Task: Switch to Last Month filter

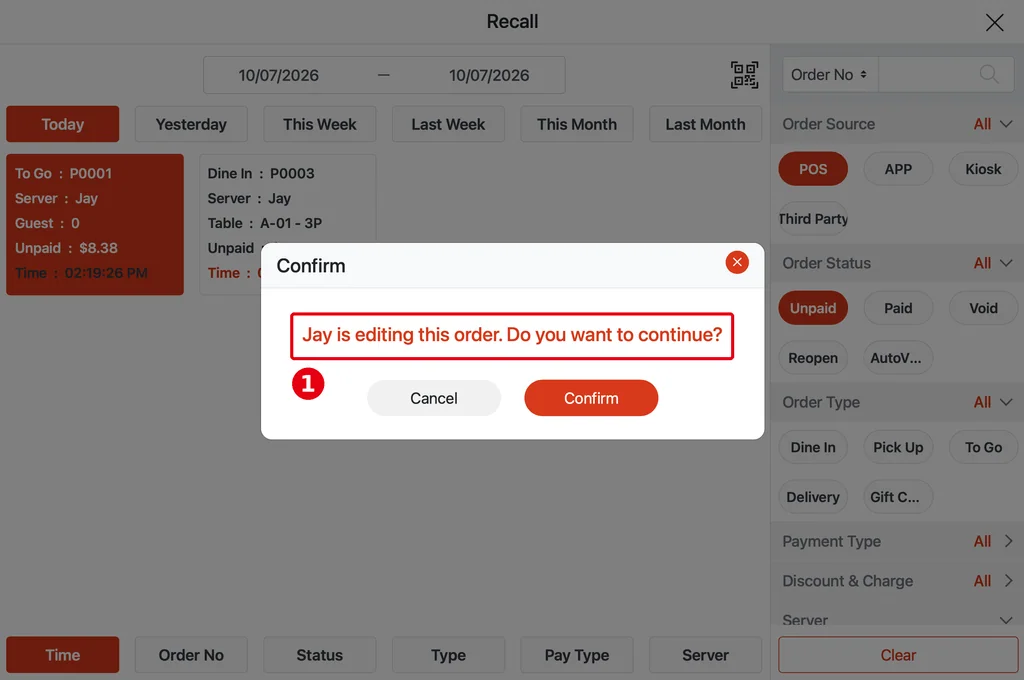Action: pyautogui.click(x=705, y=124)
